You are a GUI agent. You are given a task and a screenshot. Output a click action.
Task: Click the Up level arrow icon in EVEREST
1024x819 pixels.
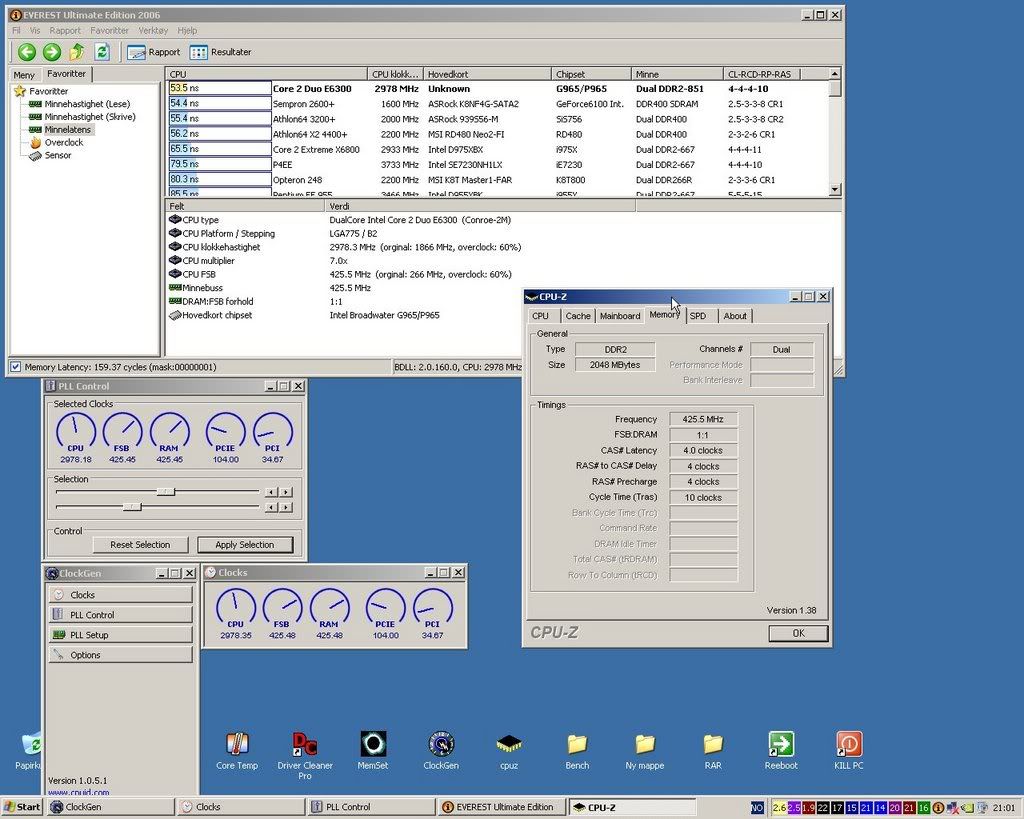(77, 52)
